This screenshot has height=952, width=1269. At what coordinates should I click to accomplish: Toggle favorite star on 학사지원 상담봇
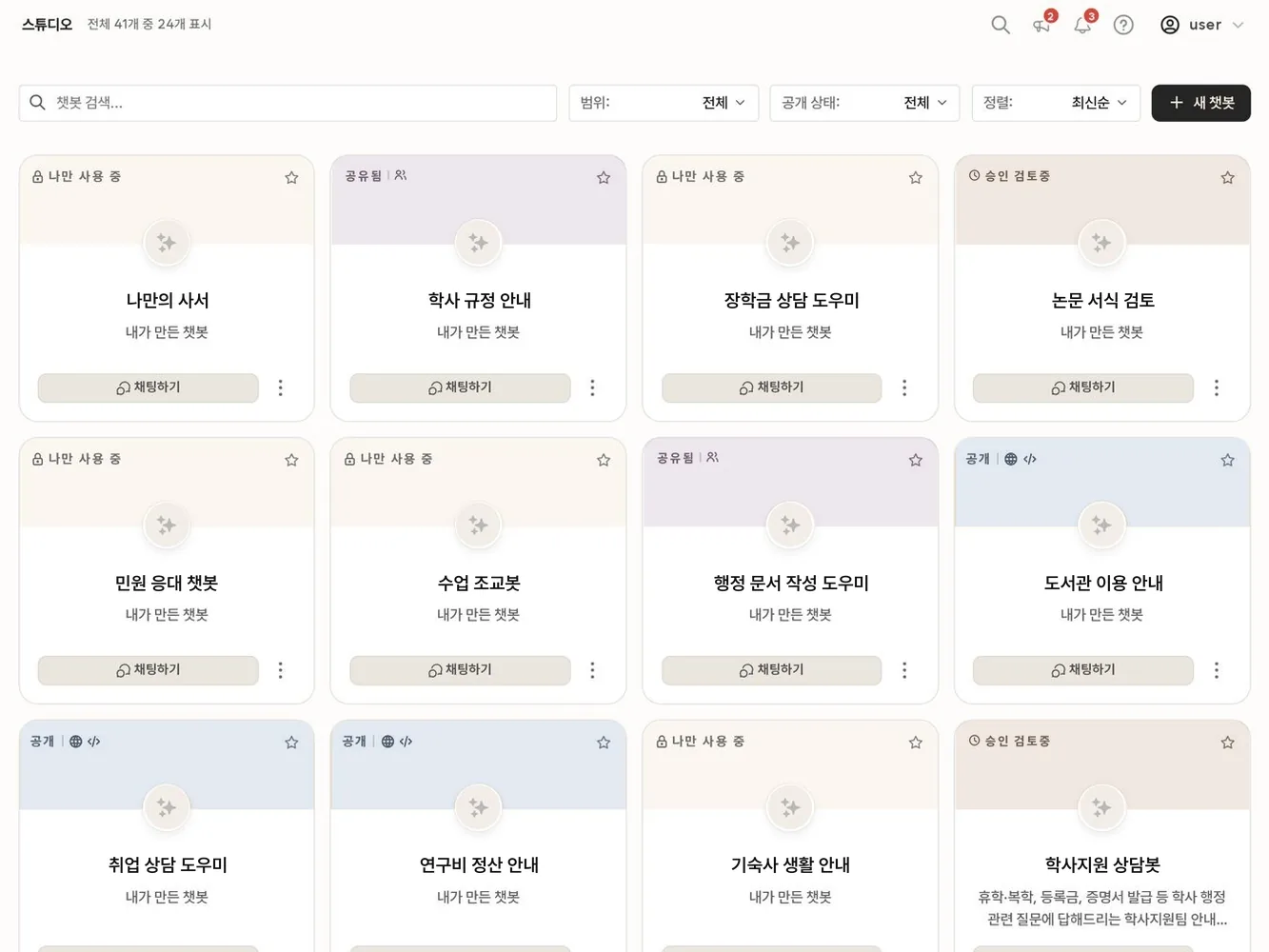click(1227, 743)
